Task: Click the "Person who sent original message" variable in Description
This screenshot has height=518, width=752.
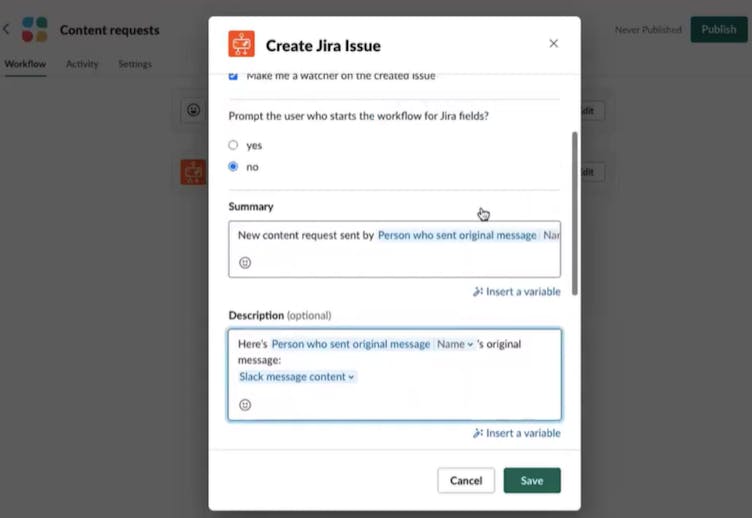Action: pyautogui.click(x=351, y=344)
